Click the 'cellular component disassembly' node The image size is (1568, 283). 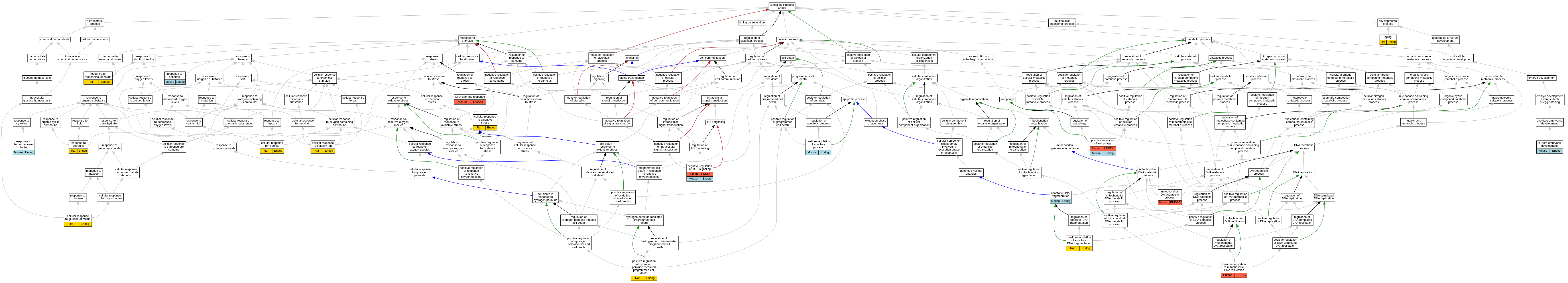[954, 122]
